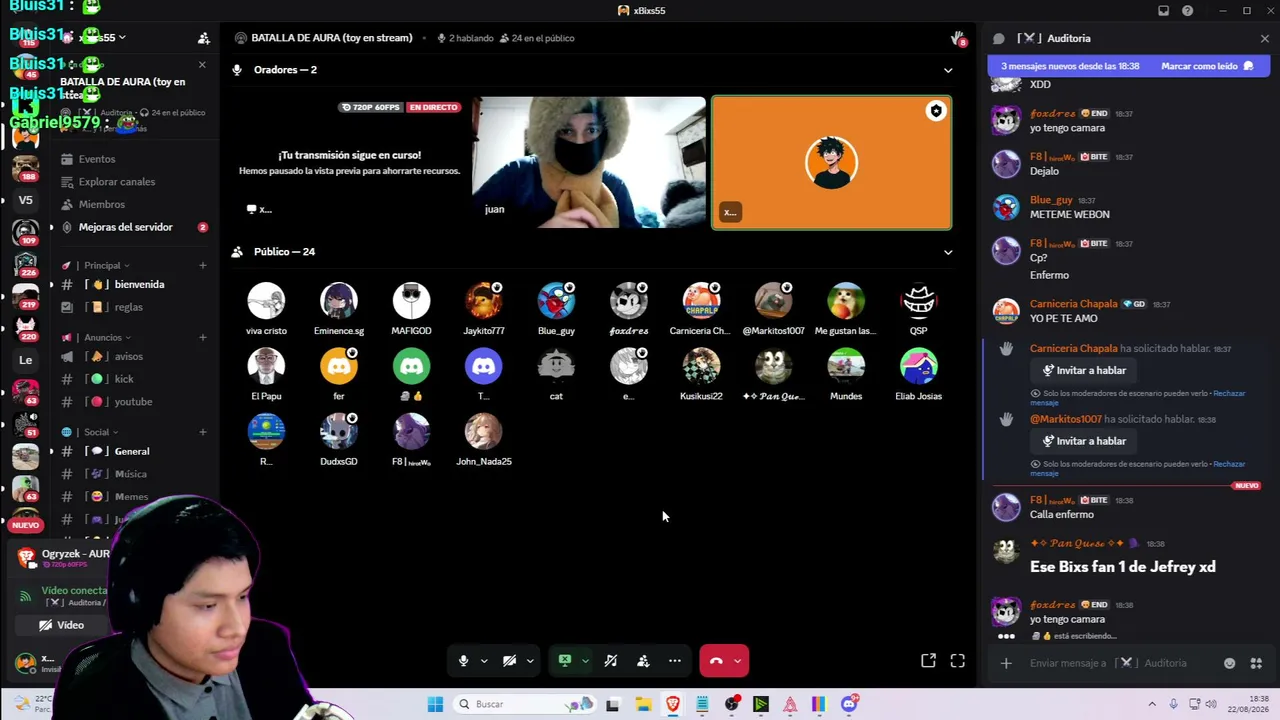Click the move to audience icon
Image resolution: width=1280 pixels, height=720 pixels.
(x=643, y=661)
